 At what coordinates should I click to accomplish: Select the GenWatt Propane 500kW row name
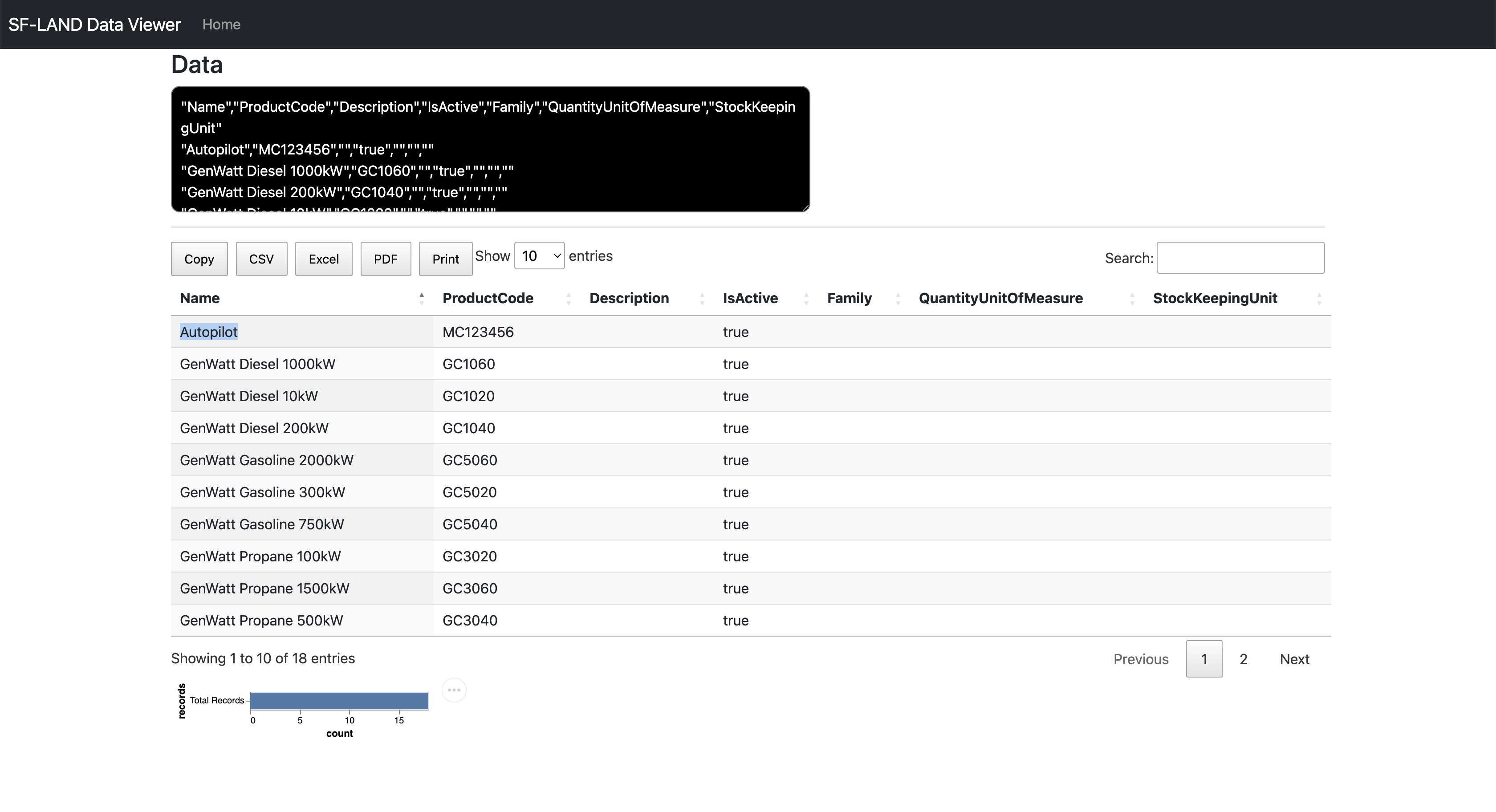(x=261, y=620)
